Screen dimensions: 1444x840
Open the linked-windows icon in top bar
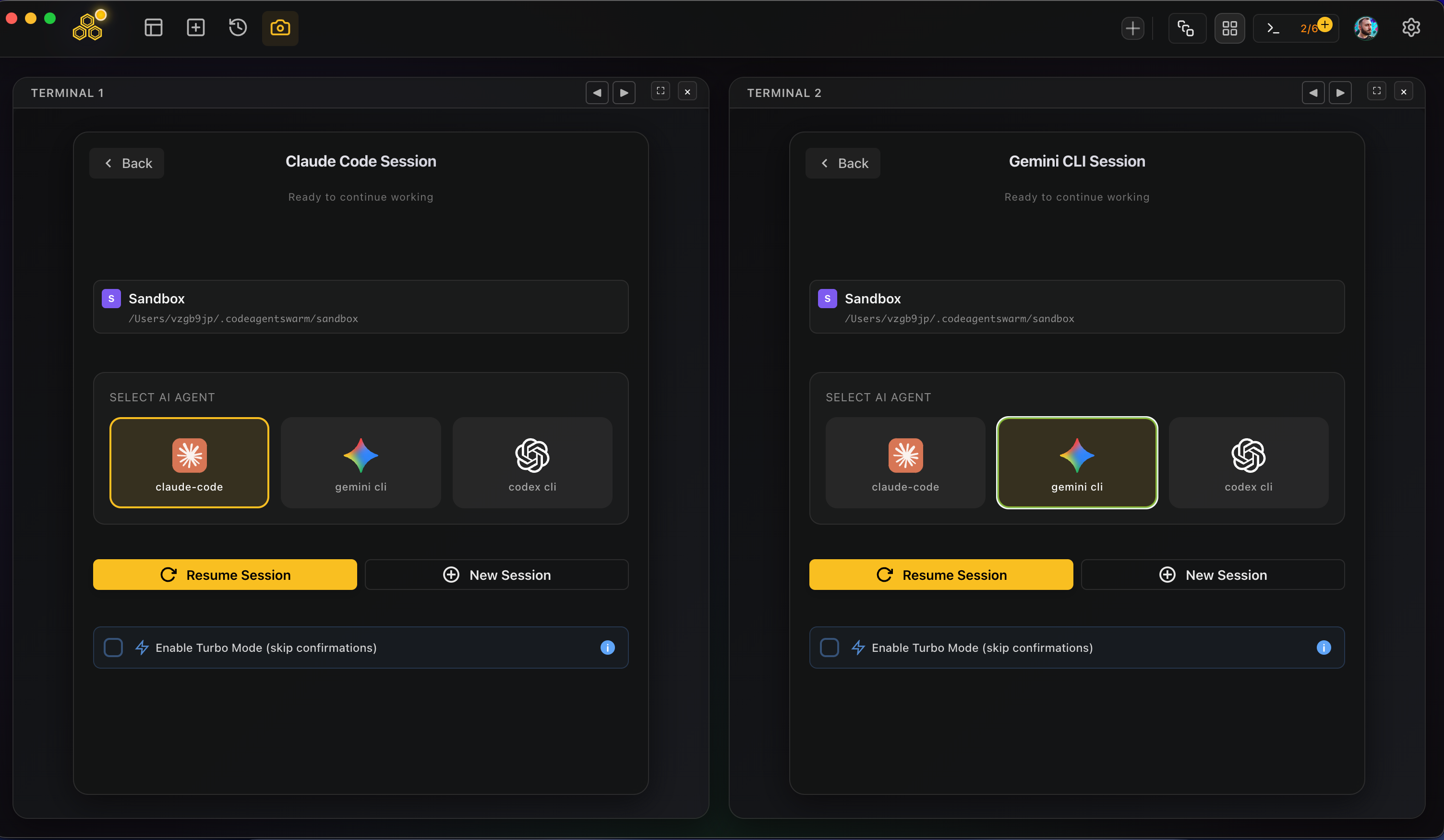pyautogui.click(x=1186, y=28)
